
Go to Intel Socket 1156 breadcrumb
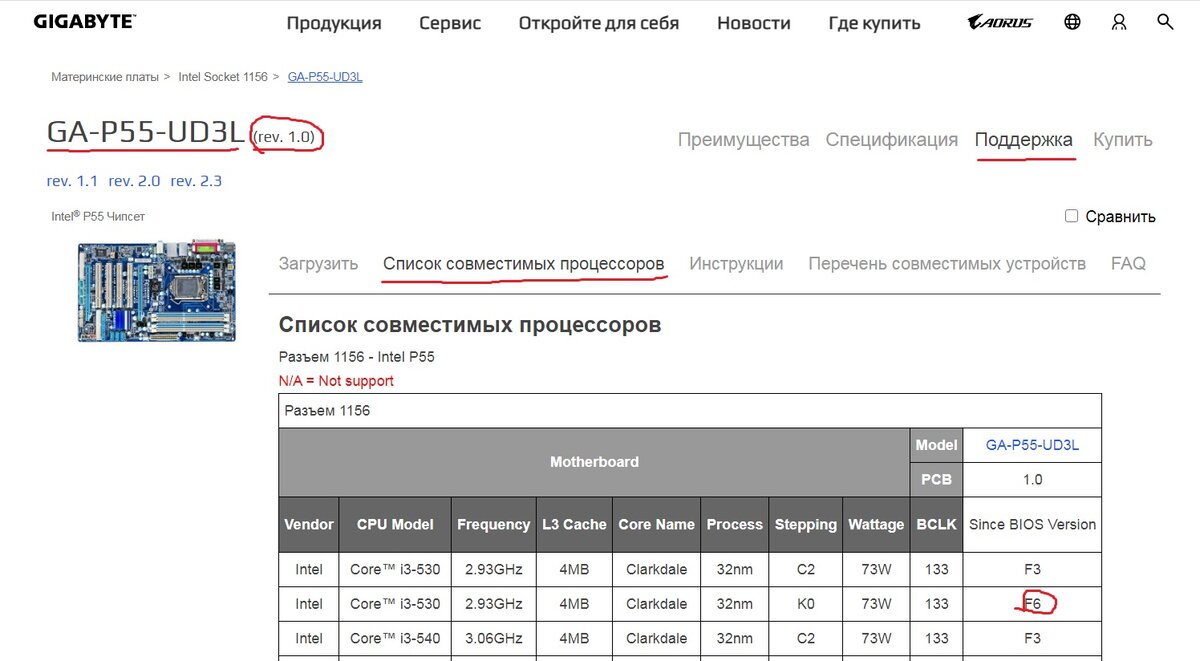coord(223,77)
